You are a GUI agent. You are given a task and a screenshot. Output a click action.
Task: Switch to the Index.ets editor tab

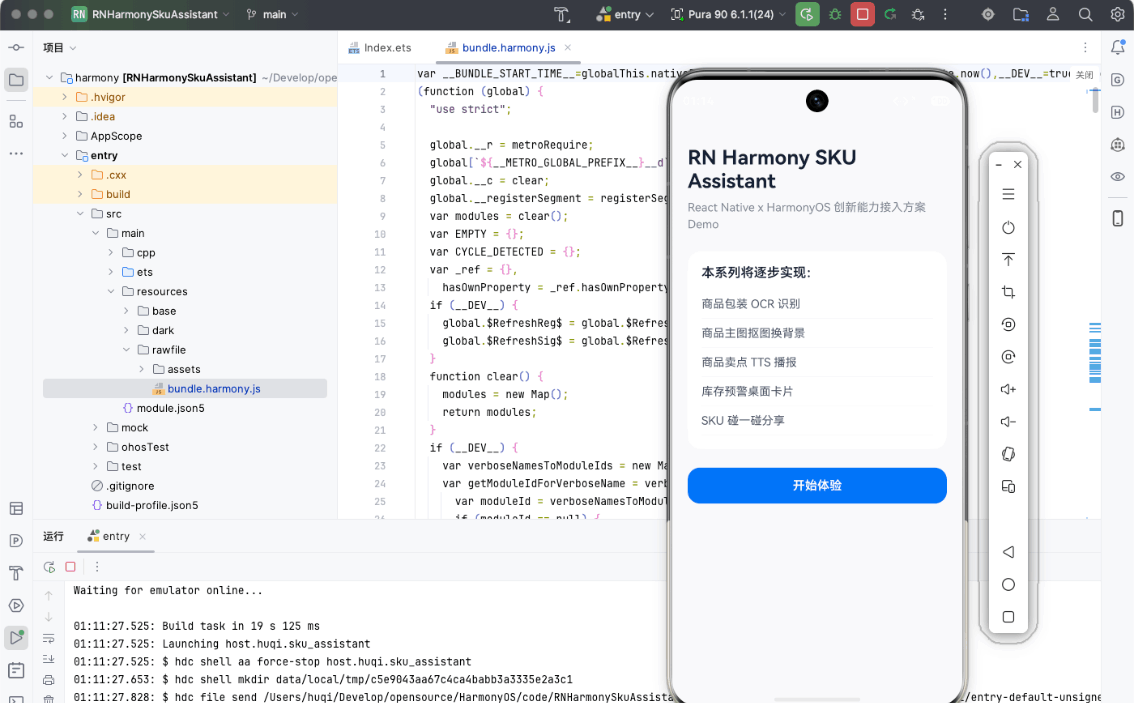pyautogui.click(x=380, y=48)
